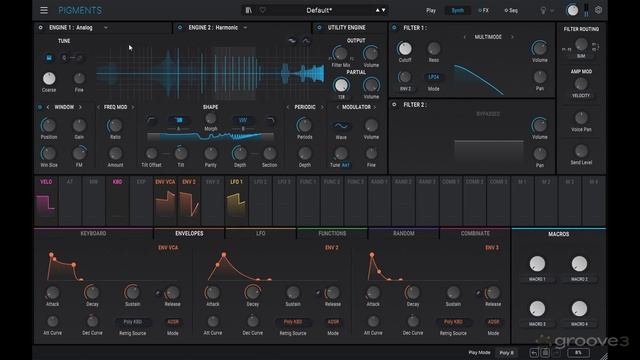Select the LFO 1 modulation source
Image resolution: width=640 pixels, height=360 pixels.
coord(236,201)
